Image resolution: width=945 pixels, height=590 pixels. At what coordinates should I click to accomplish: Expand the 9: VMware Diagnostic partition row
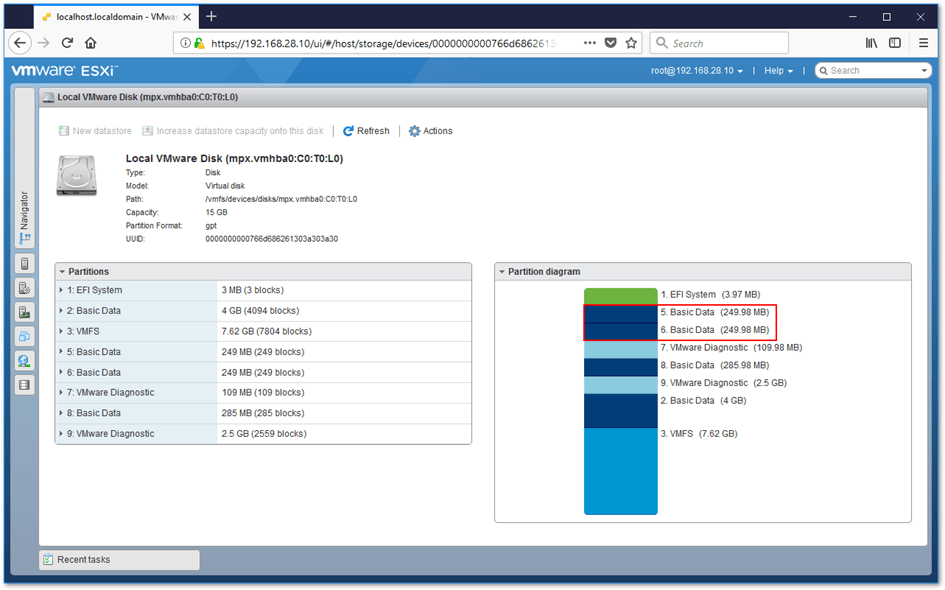coord(61,433)
